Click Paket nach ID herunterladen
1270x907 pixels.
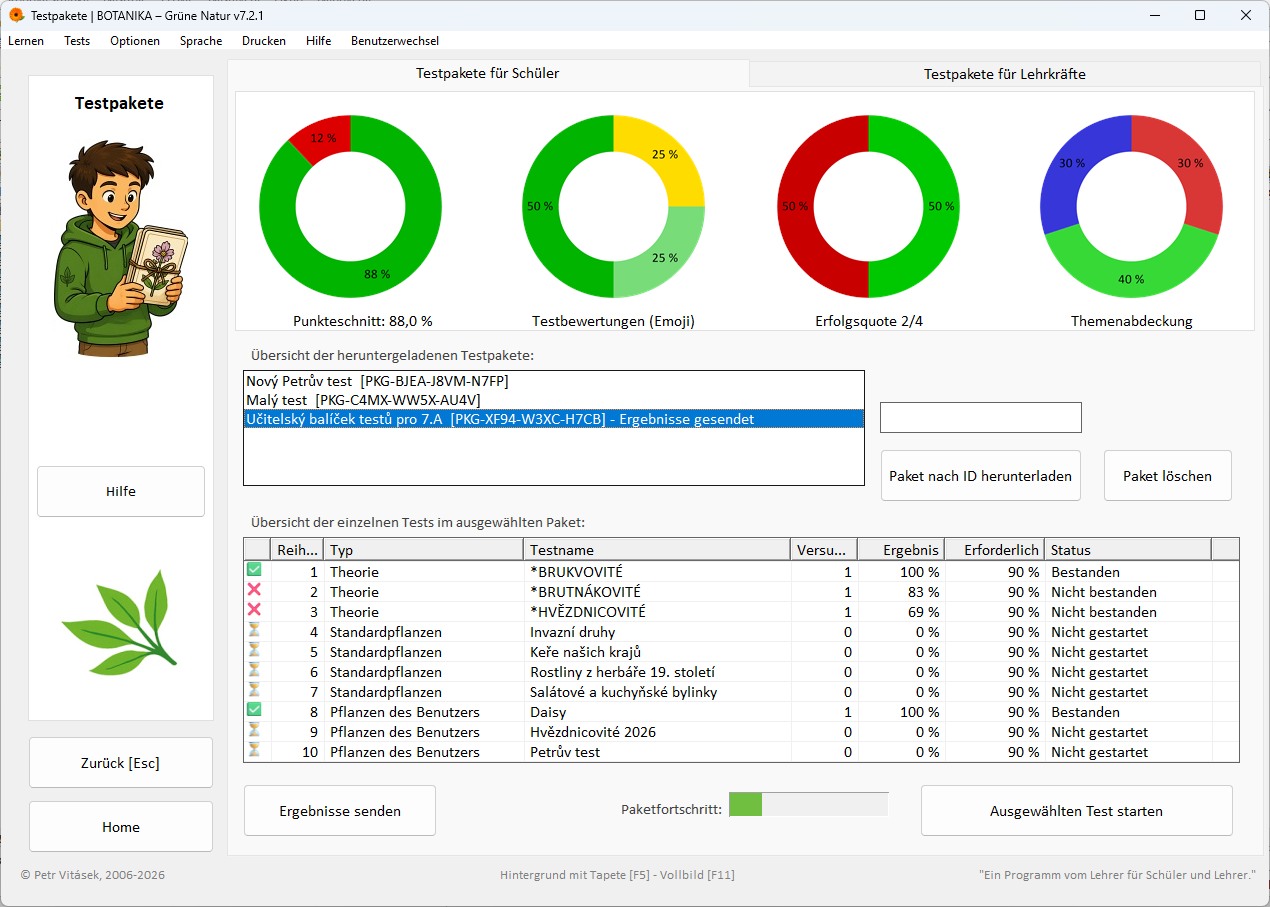pyautogui.click(x=980, y=476)
